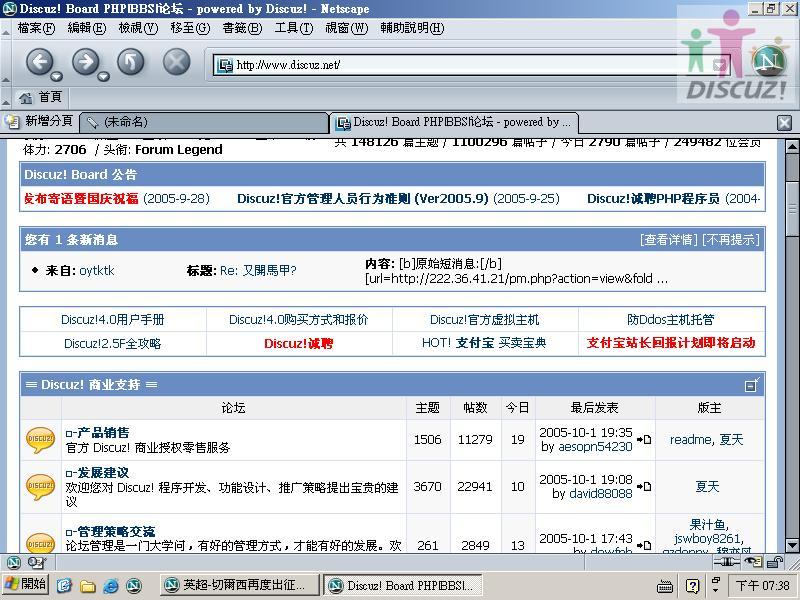Switch to the 英超-切爾西再度出征 taskbar window

pos(239,585)
